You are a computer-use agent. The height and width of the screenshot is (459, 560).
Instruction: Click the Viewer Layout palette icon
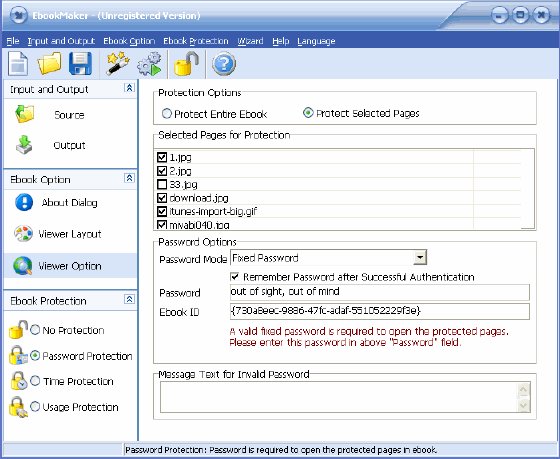coord(24,234)
